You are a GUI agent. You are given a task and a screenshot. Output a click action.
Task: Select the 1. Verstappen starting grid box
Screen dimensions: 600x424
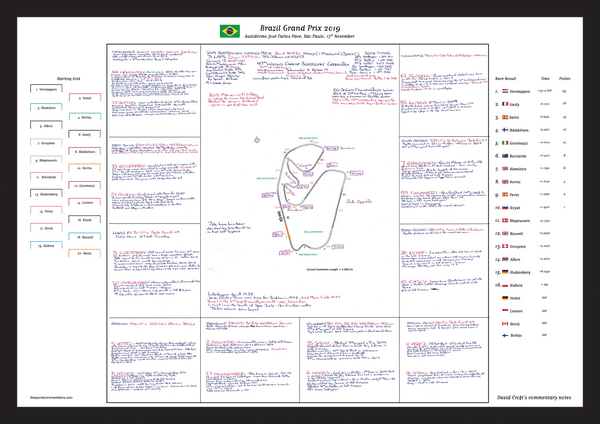[46, 89]
